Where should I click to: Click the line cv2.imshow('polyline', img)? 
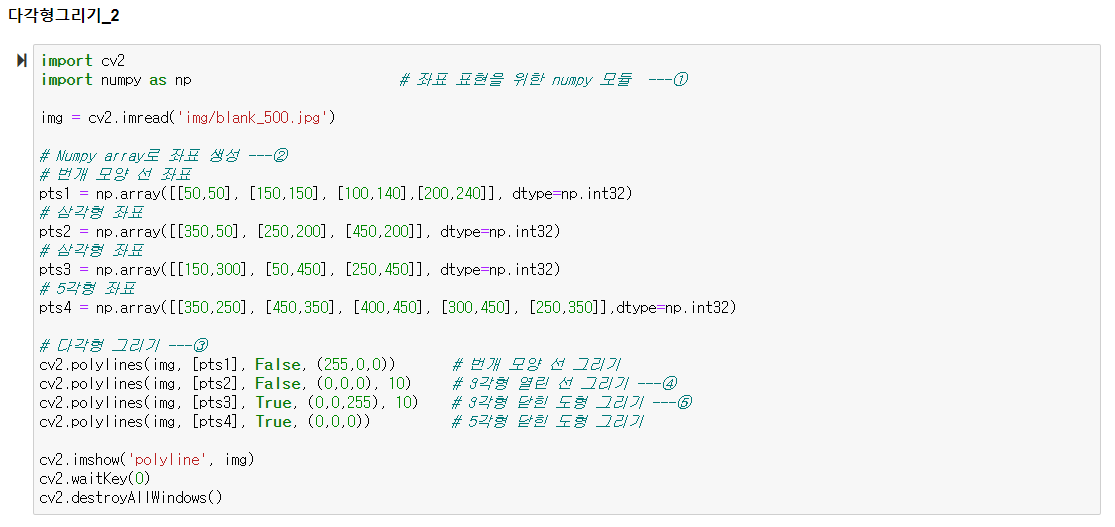pos(147,460)
